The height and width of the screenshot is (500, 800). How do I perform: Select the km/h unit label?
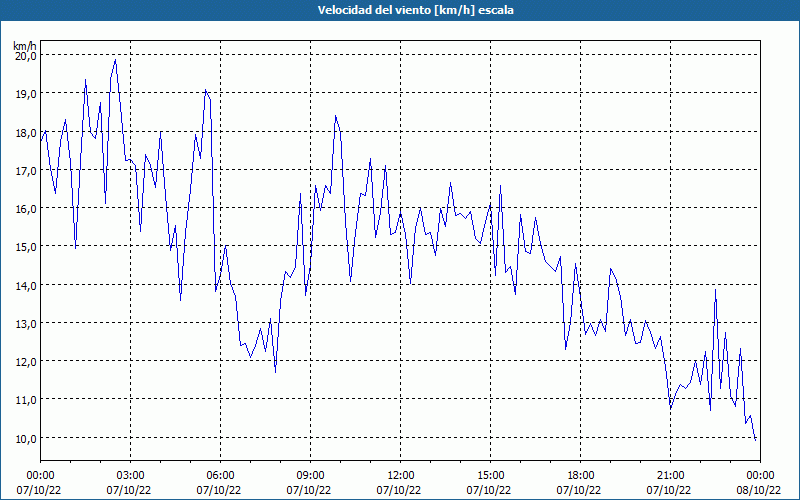pos(25,46)
